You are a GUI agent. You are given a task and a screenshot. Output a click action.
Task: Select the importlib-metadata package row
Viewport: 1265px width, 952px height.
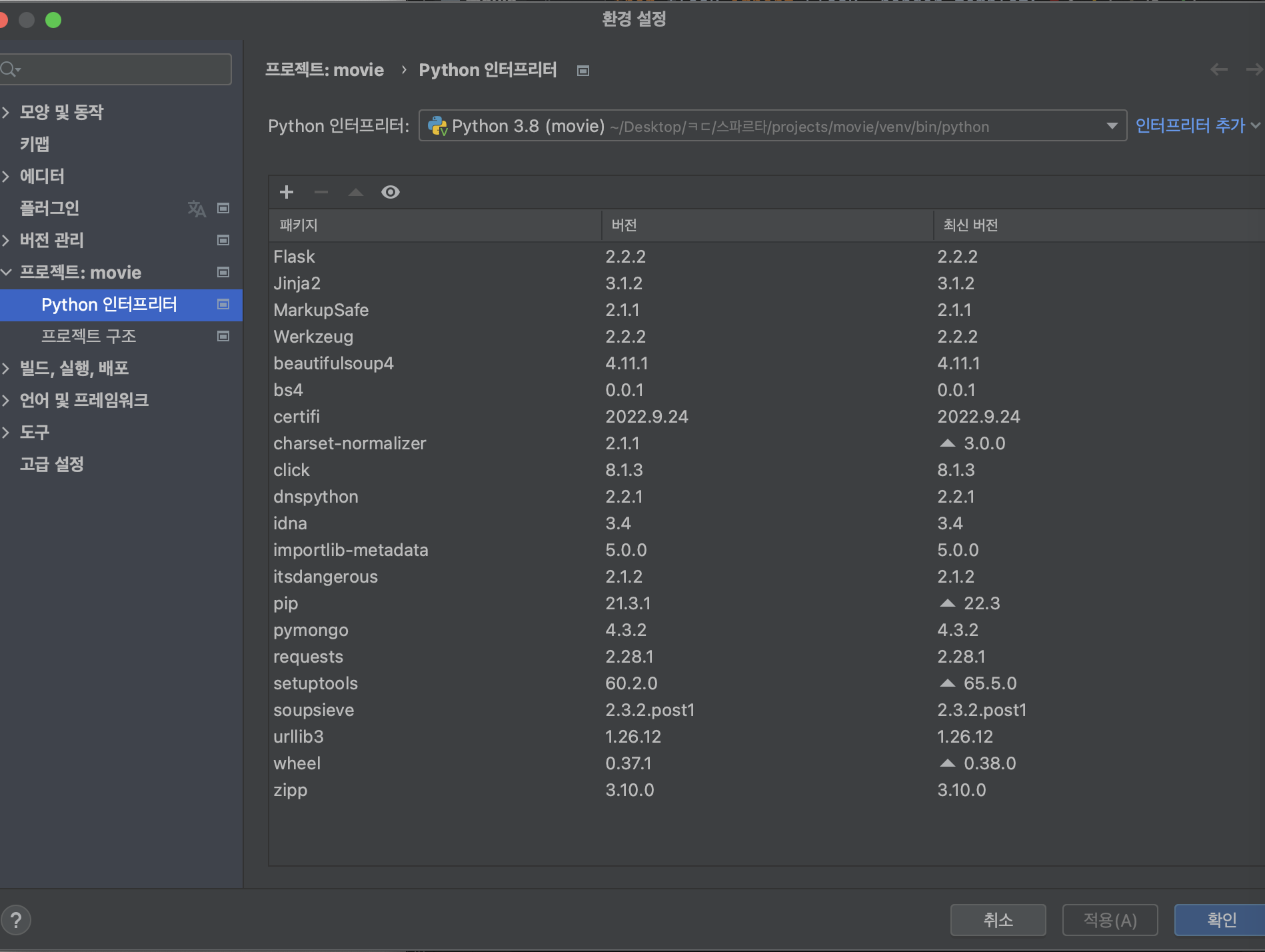pyautogui.click(x=766, y=550)
